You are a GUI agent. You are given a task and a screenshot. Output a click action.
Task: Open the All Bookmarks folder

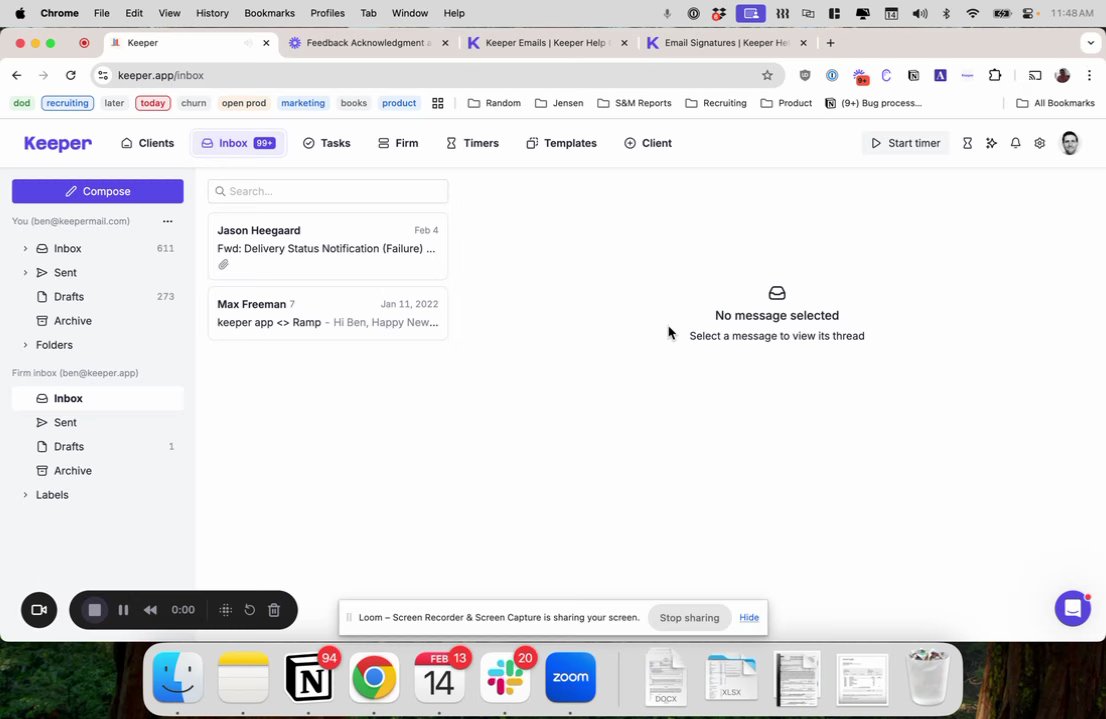[1055, 103]
